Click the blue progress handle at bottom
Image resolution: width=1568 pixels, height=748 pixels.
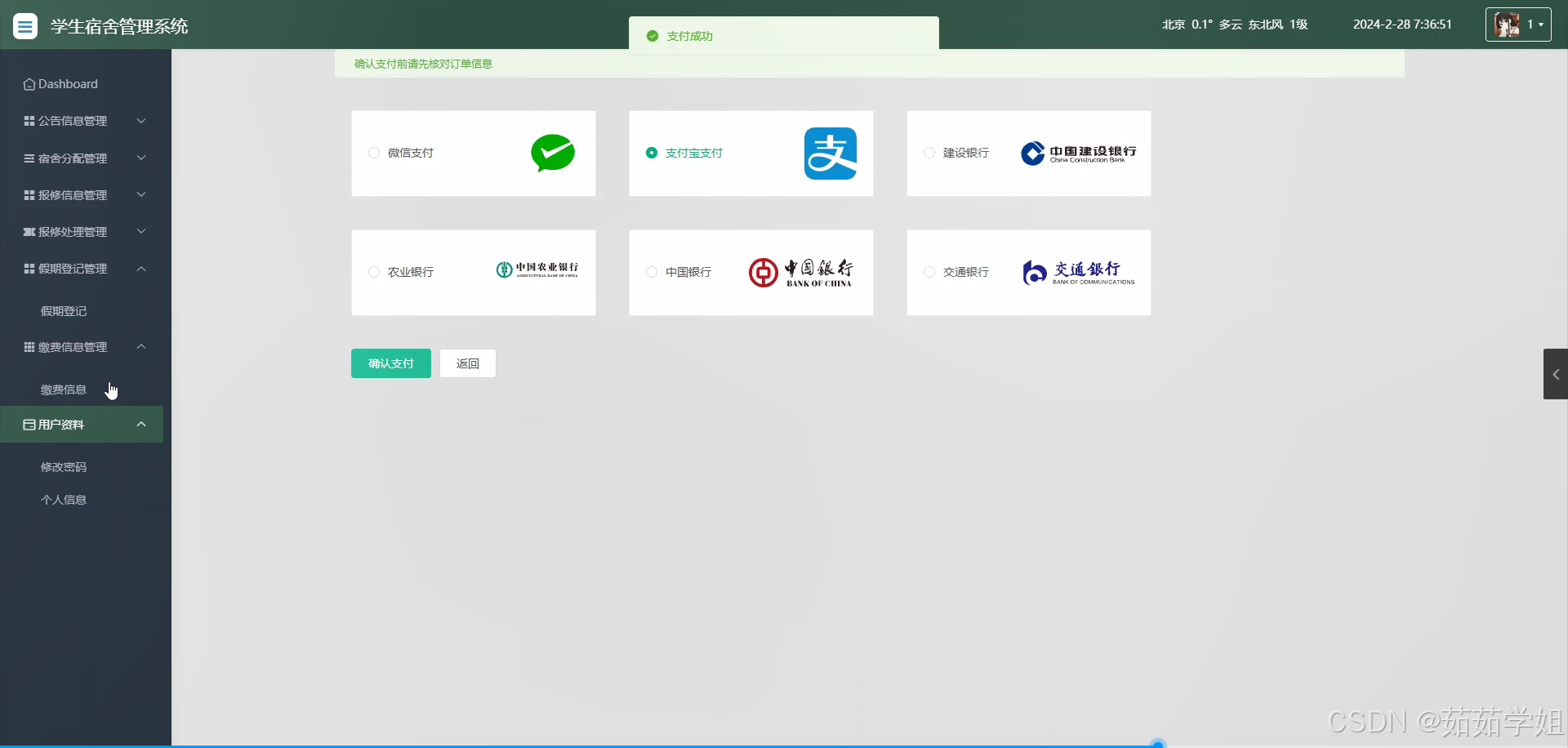point(1157,744)
